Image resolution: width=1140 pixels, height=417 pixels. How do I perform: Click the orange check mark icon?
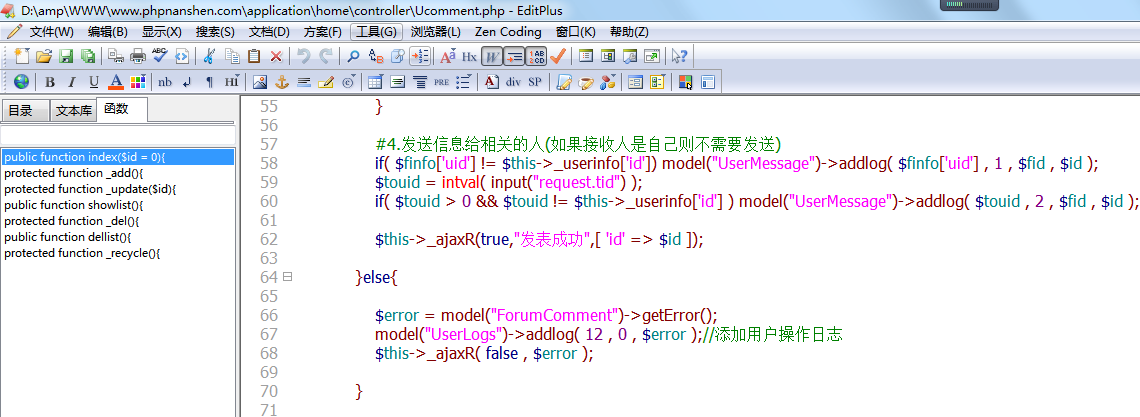[x=558, y=56]
